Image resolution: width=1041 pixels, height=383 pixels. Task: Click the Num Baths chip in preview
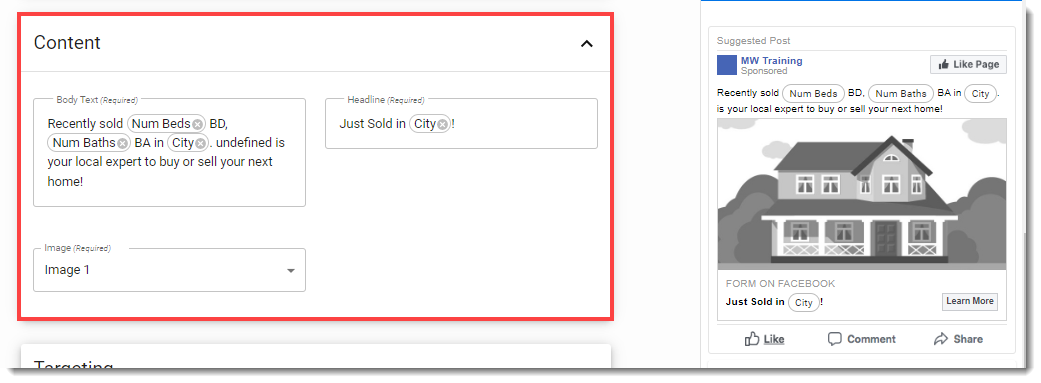pos(901,94)
